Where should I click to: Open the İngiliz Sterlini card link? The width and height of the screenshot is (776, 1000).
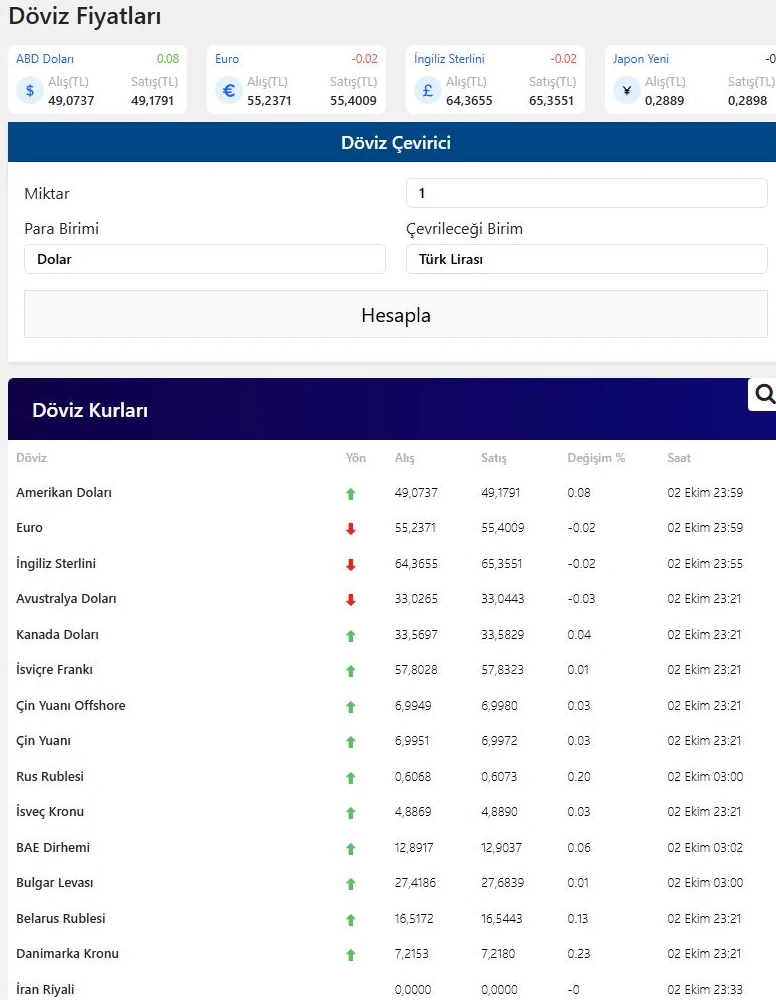click(449, 59)
